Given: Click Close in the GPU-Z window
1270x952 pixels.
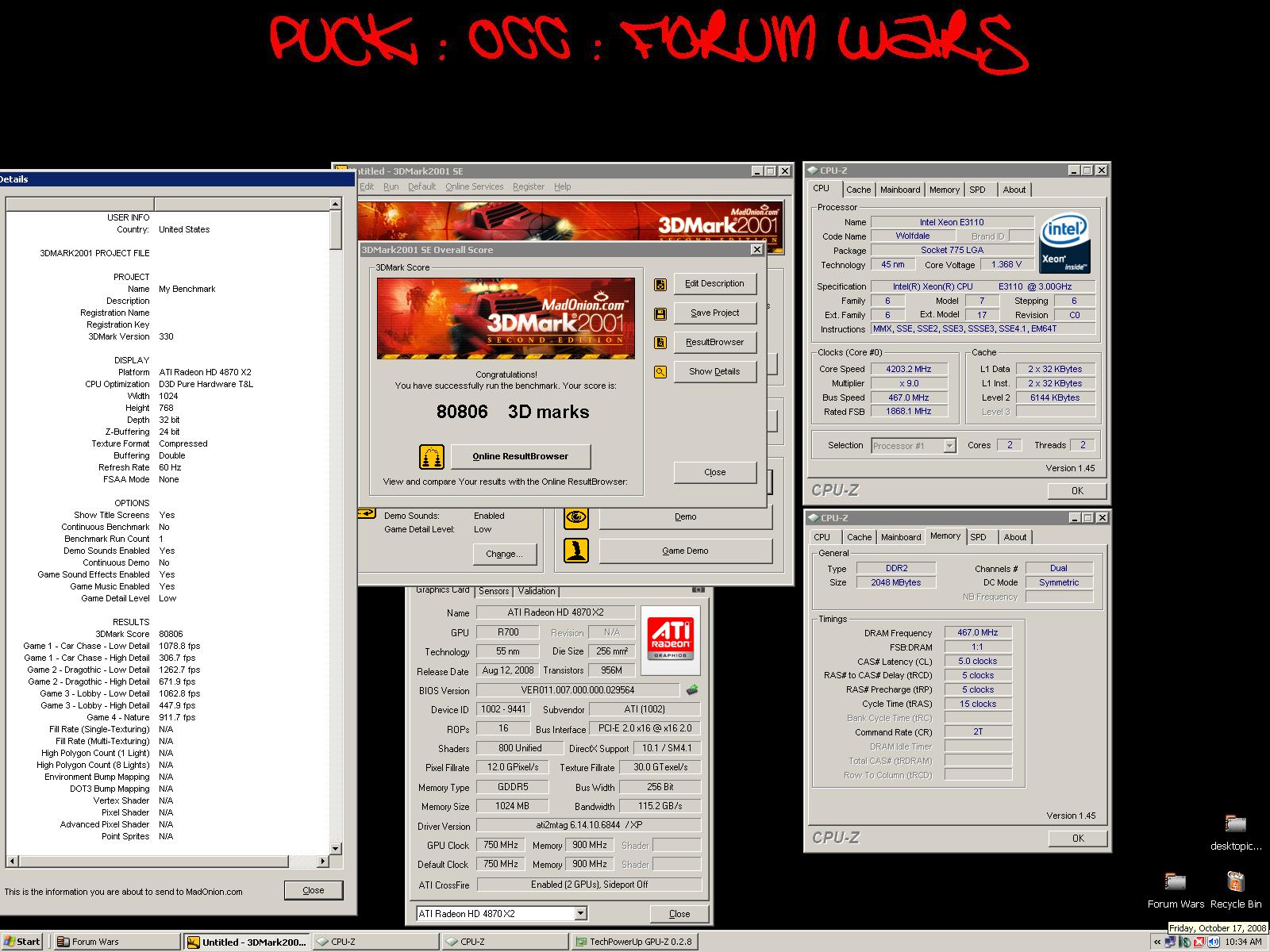Looking at the screenshot, I should pyautogui.click(x=679, y=914).
